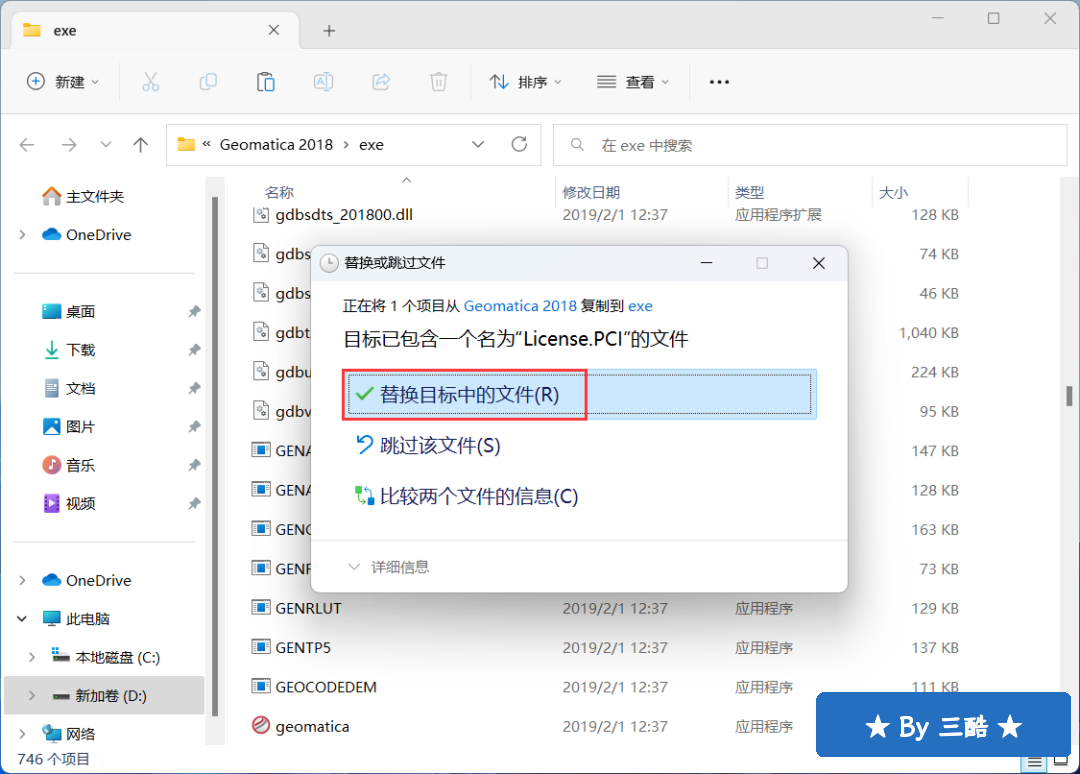Open the View (查看) dropdown

[x=632, y=82]
